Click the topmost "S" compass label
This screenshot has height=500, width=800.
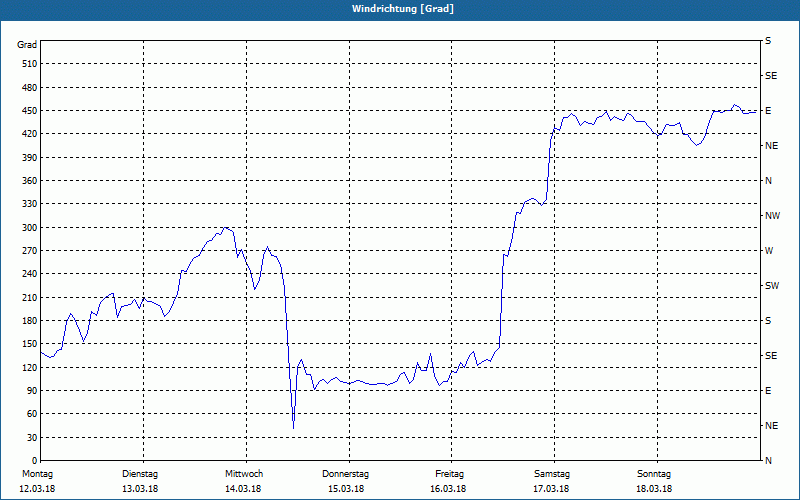(x=768, y=41)
